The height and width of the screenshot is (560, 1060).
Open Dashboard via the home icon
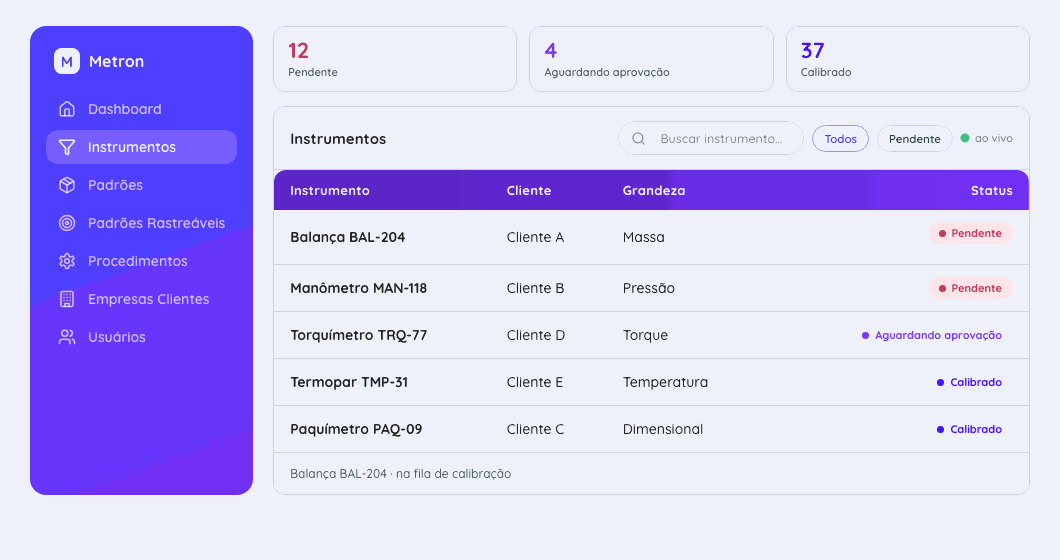pyautogui.click(x=67, y=109)
